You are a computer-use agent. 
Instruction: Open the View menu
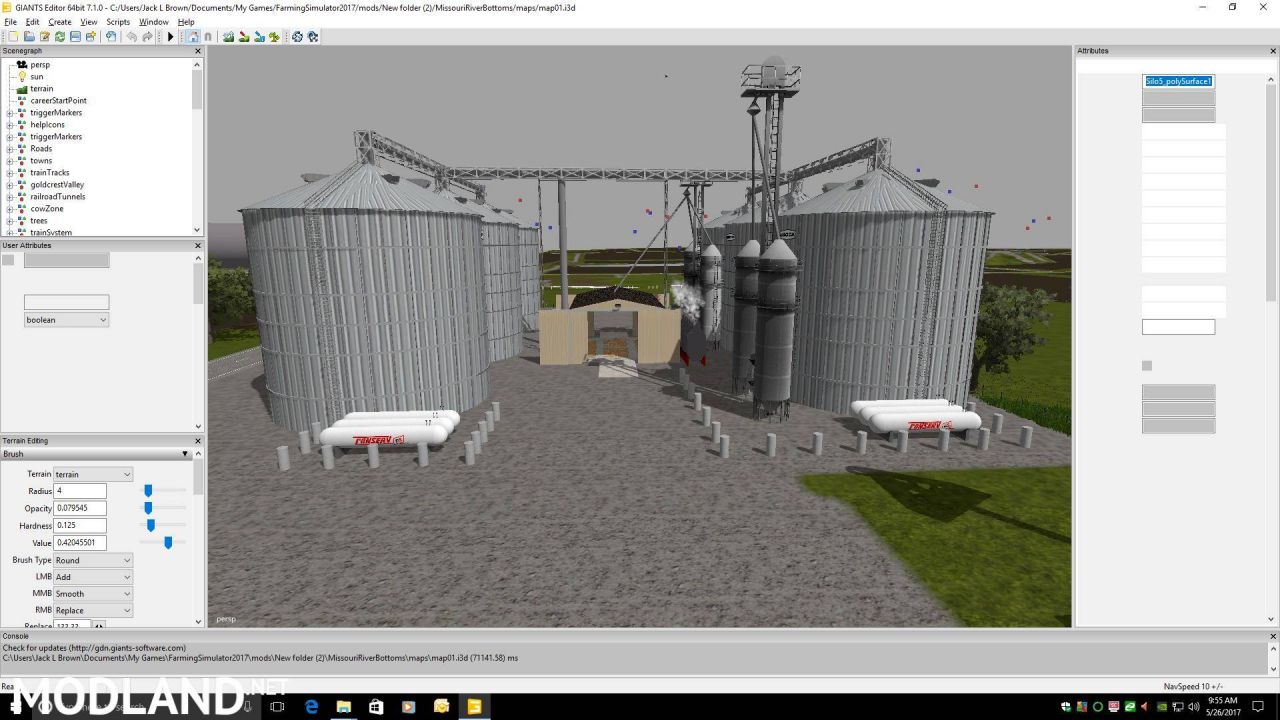(89, 22)
